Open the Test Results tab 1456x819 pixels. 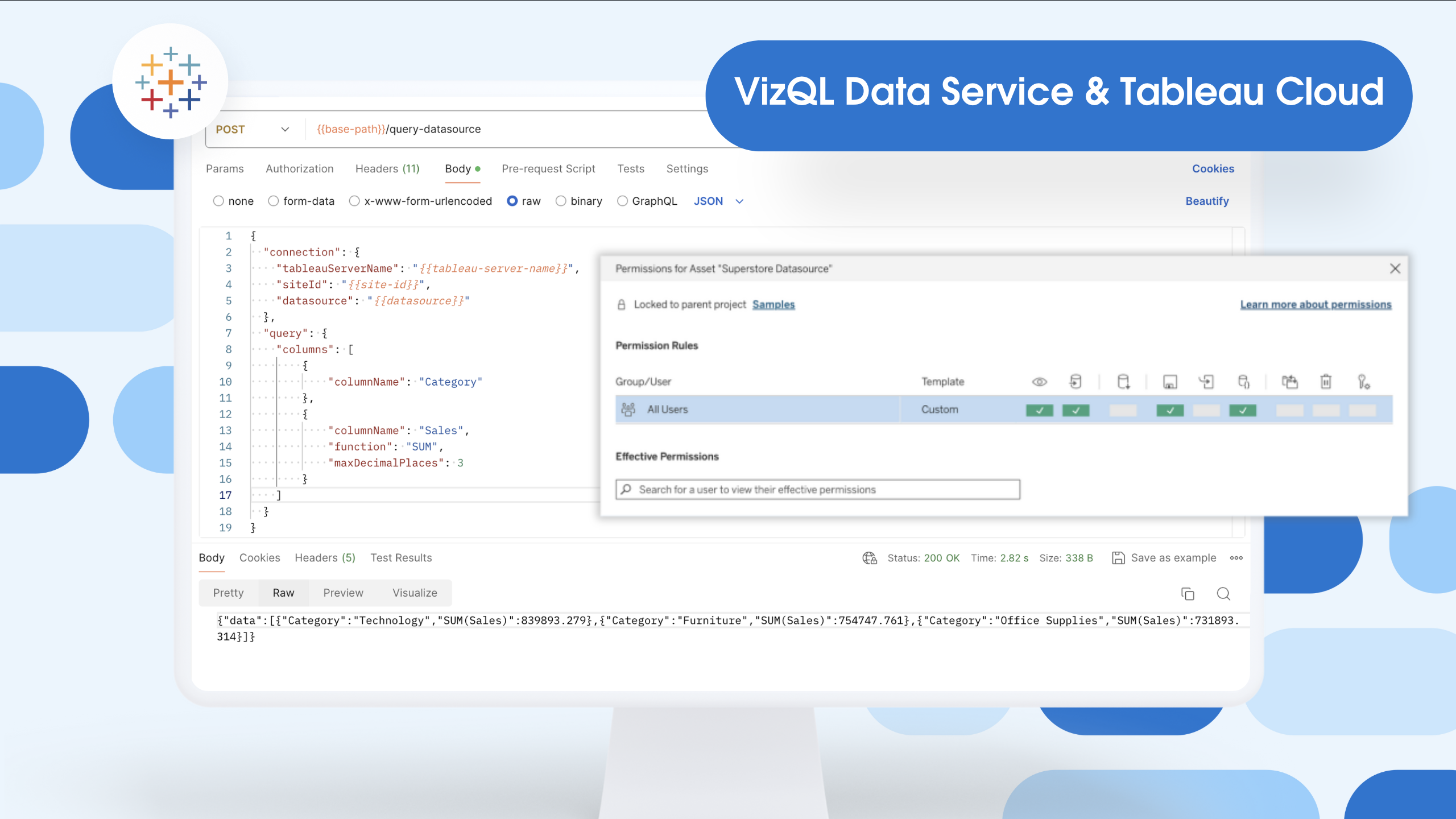(x=401, y=558)
